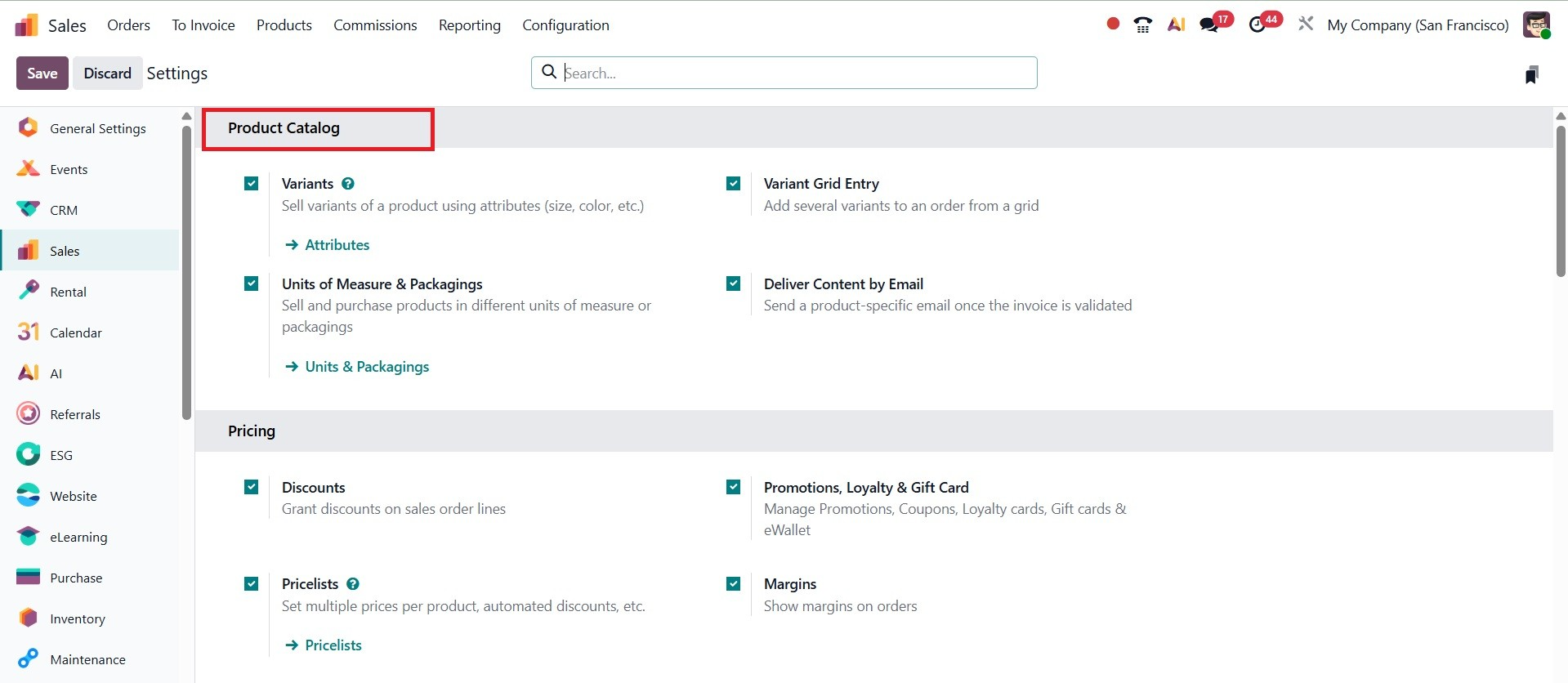The image size is (1568, 683).
Task: Open the chat messages icon
Action: coord(1208,25)
